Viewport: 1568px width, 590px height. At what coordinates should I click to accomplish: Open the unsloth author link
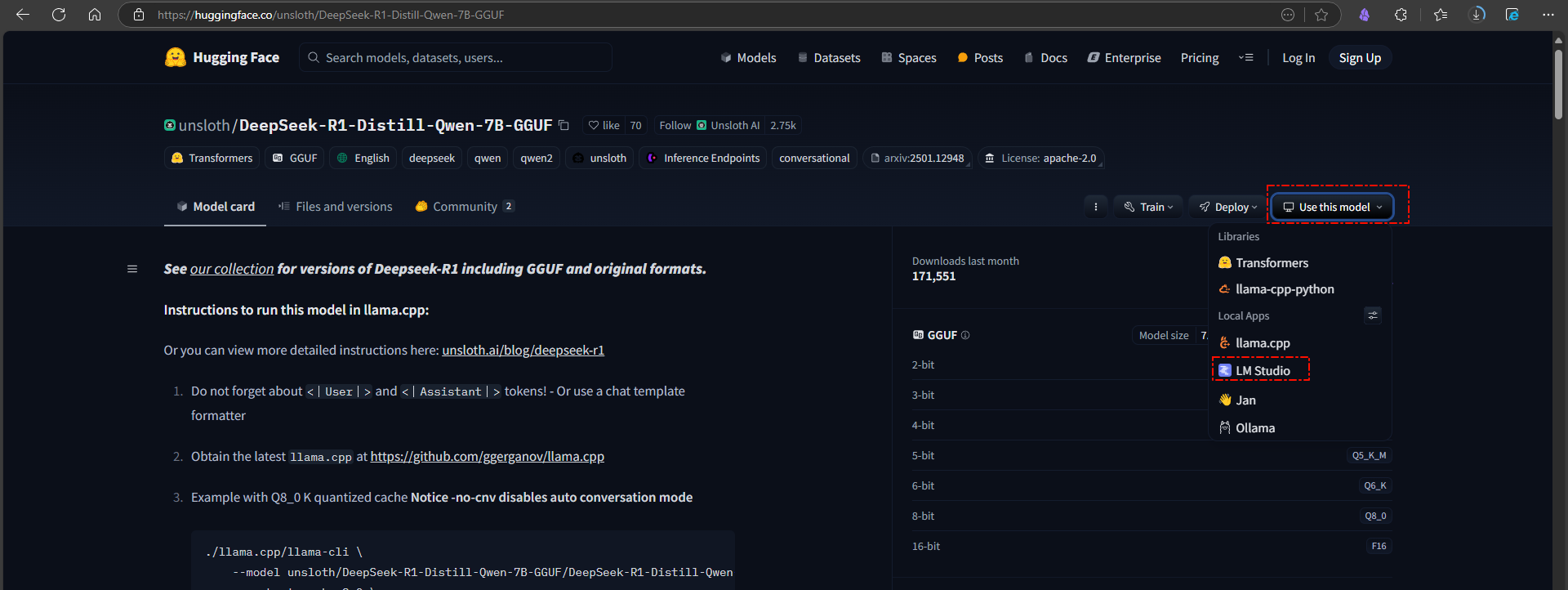point(203,125)
